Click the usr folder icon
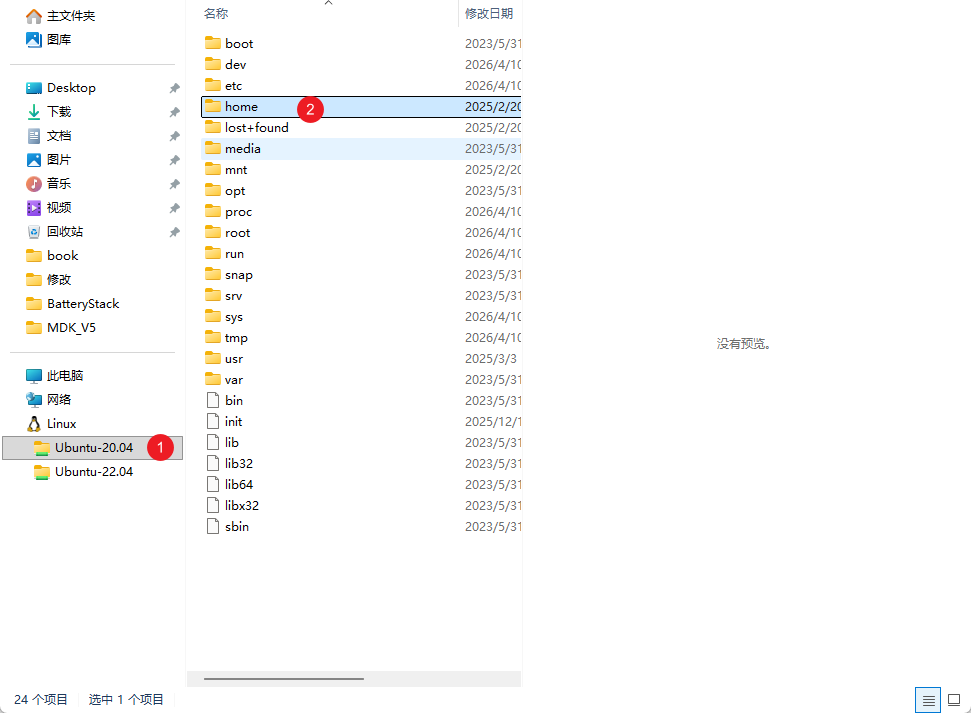The image size is (971, 713). 212,358
